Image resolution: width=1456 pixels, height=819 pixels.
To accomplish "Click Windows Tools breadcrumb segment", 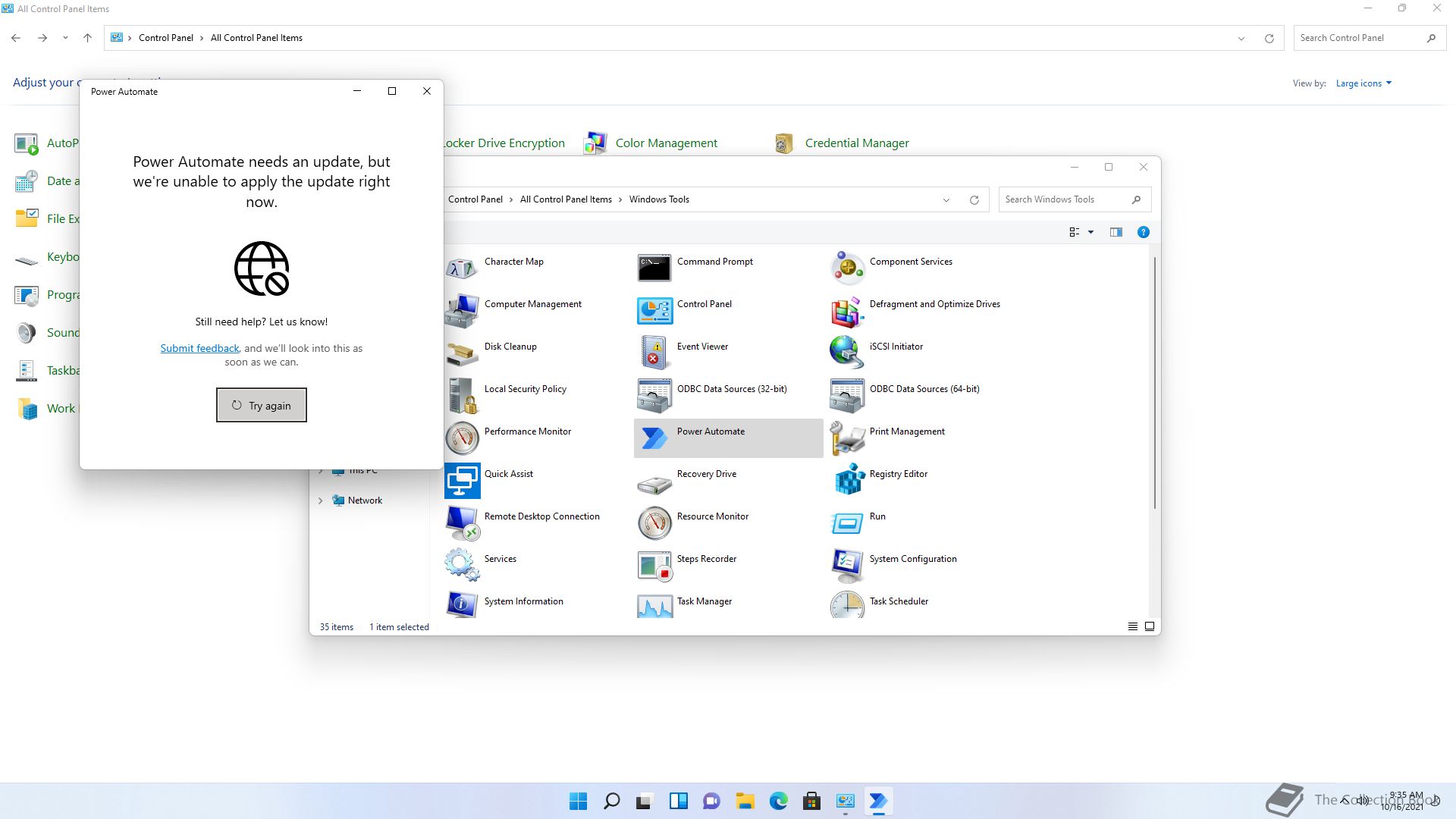I will (659, 199).
